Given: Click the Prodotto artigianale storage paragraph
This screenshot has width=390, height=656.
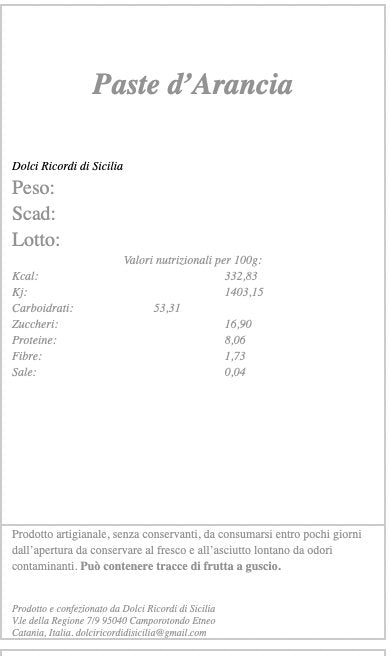Looking at the screenshot, I should pos(187,550).
